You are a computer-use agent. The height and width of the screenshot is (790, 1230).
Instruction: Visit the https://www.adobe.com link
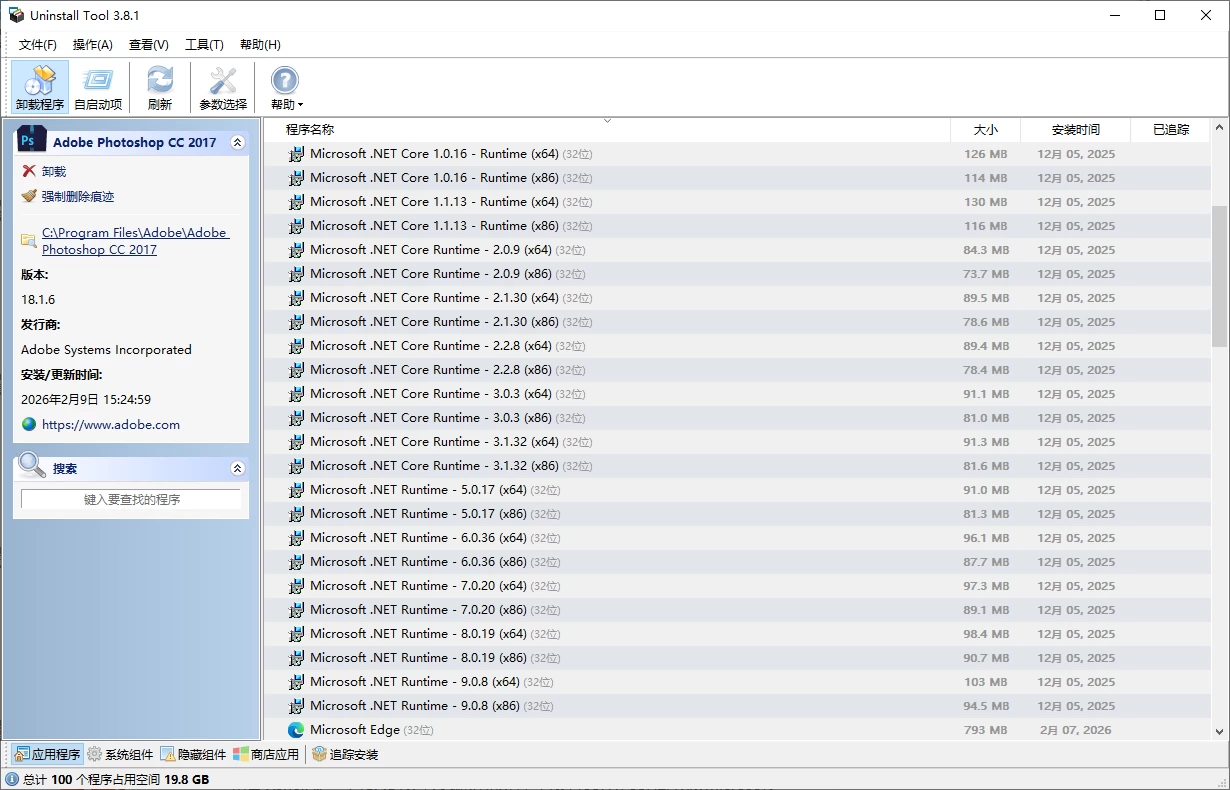[x=110, y=425]
